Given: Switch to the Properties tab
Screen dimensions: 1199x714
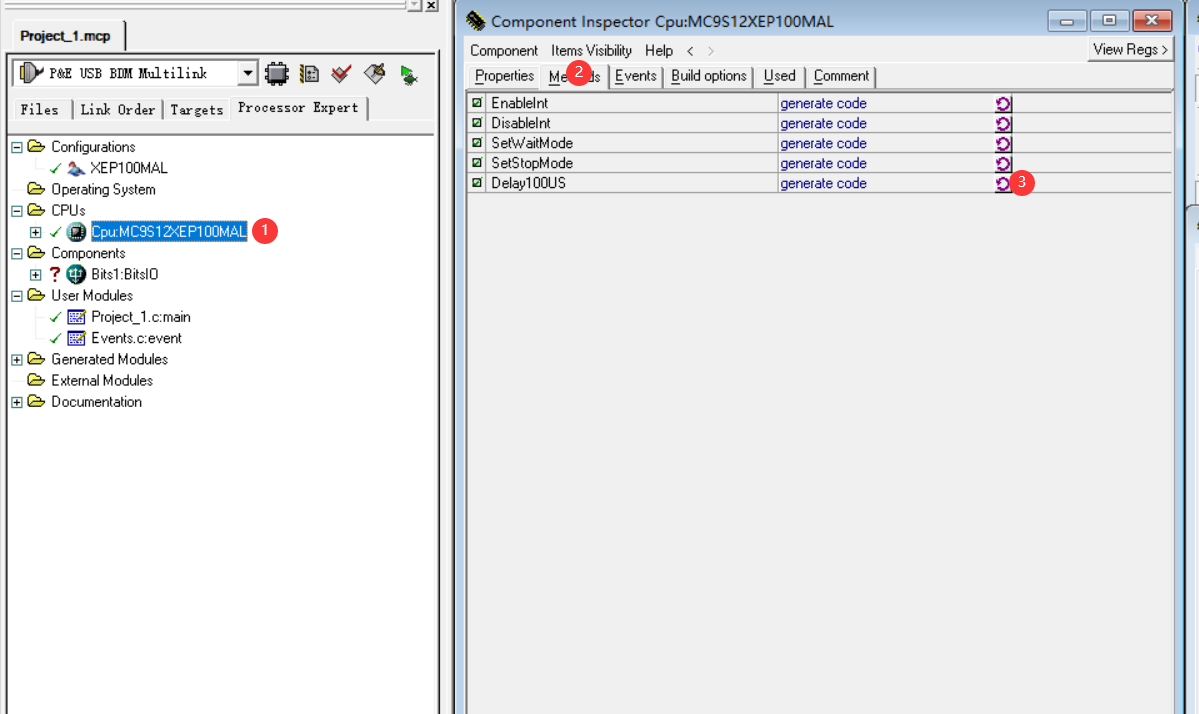Looking at the screenshot, I should click(x=504, y=76).
